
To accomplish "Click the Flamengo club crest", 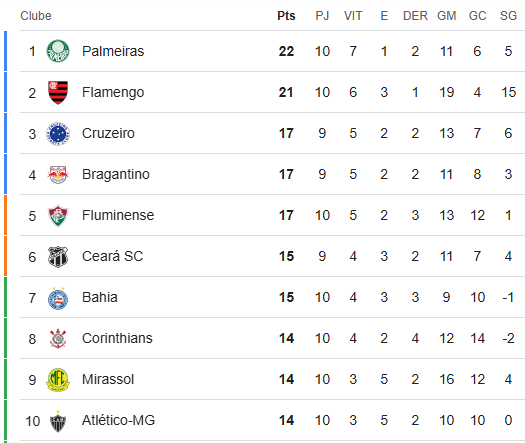I will coord(58,92).
